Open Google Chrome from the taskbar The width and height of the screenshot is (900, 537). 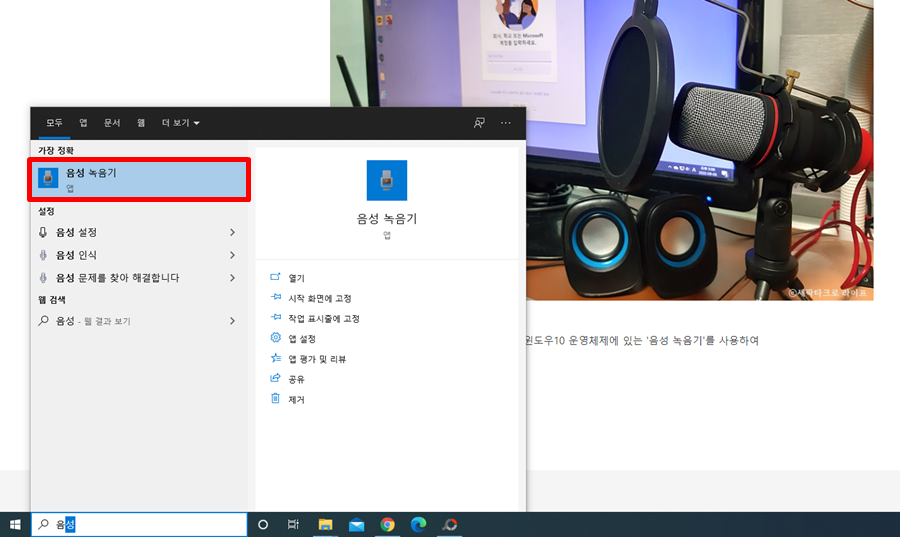pos(387,524)
